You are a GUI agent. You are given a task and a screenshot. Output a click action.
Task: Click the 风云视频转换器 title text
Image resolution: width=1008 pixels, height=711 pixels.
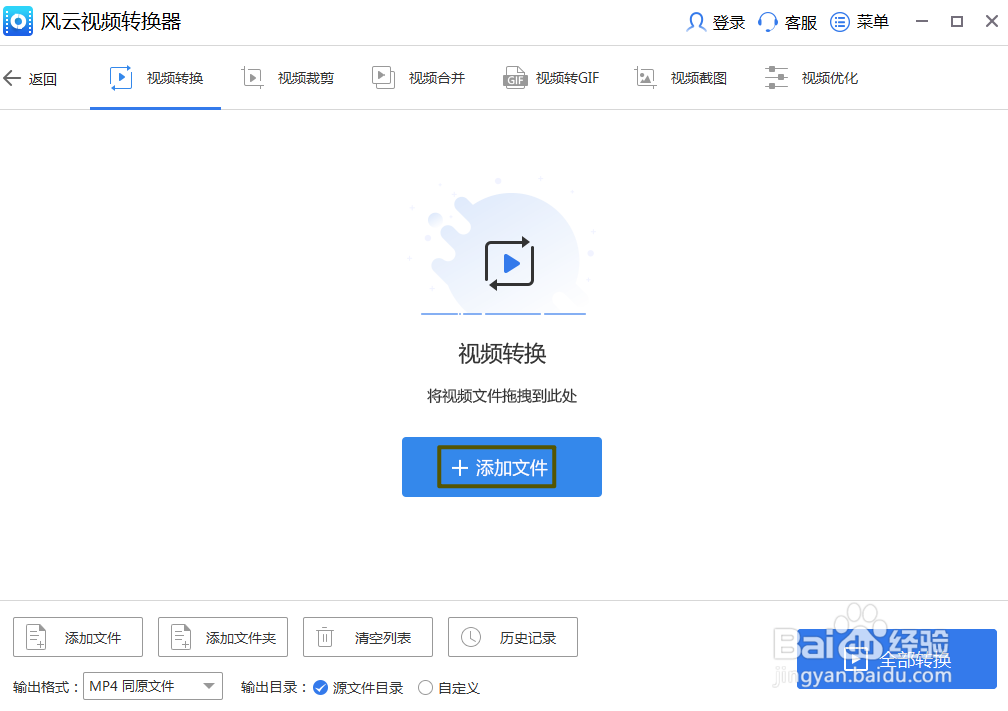point(111,21)
